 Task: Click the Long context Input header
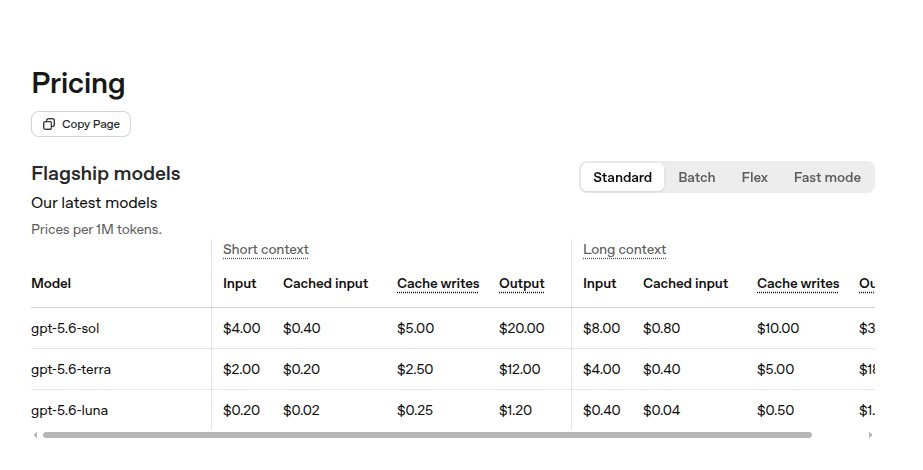(x=599, y=283)
